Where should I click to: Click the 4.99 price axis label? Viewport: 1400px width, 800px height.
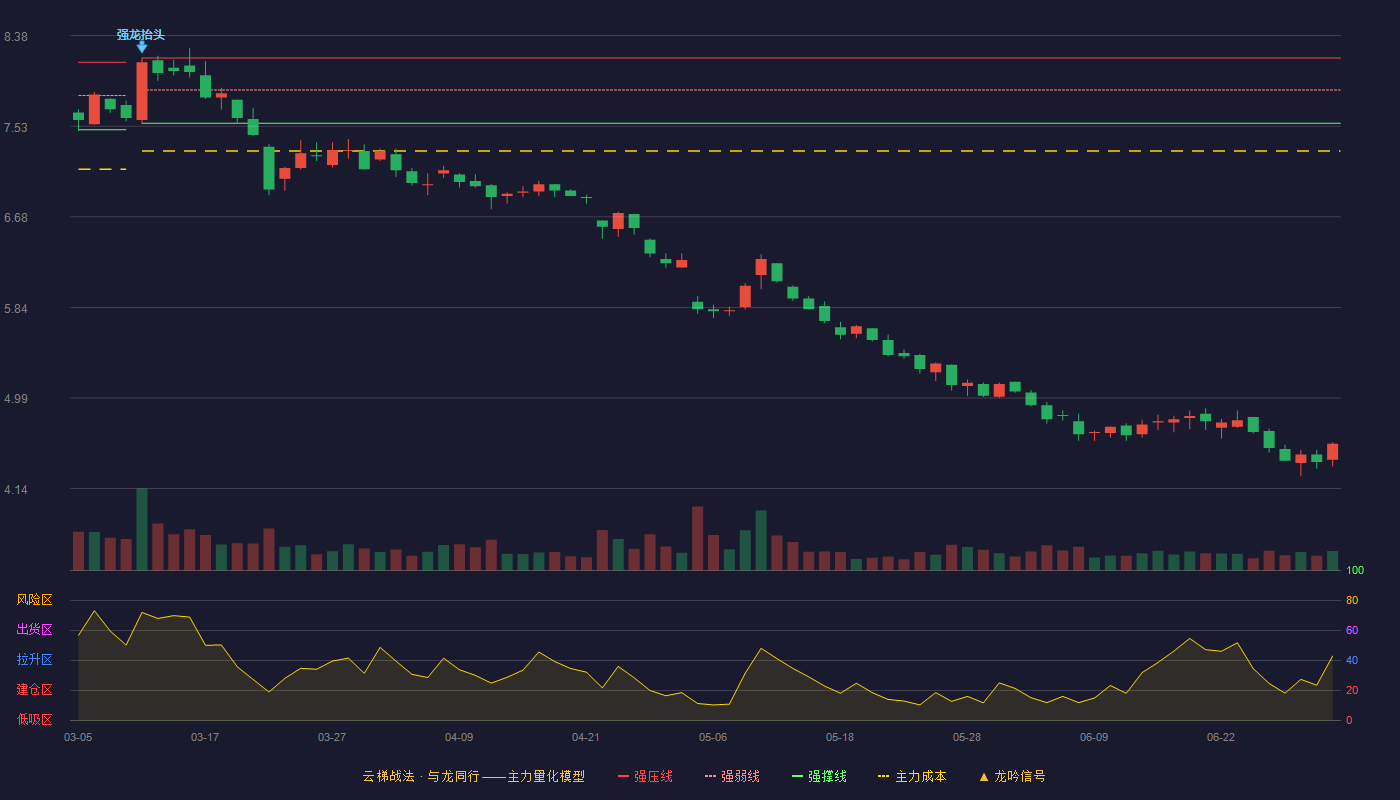tap(16, 399)
